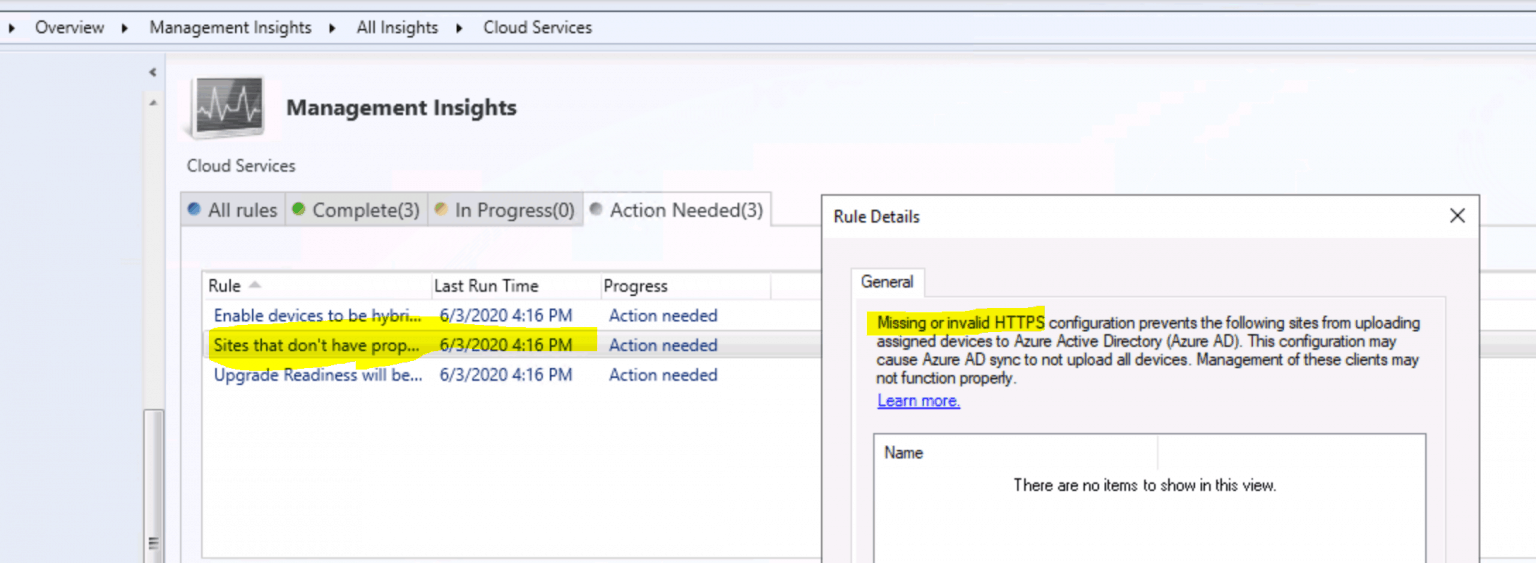The width and height of the screenshot is (1536, 563).
Task: Click the Progress column header
Action: (x=685, y=286)
